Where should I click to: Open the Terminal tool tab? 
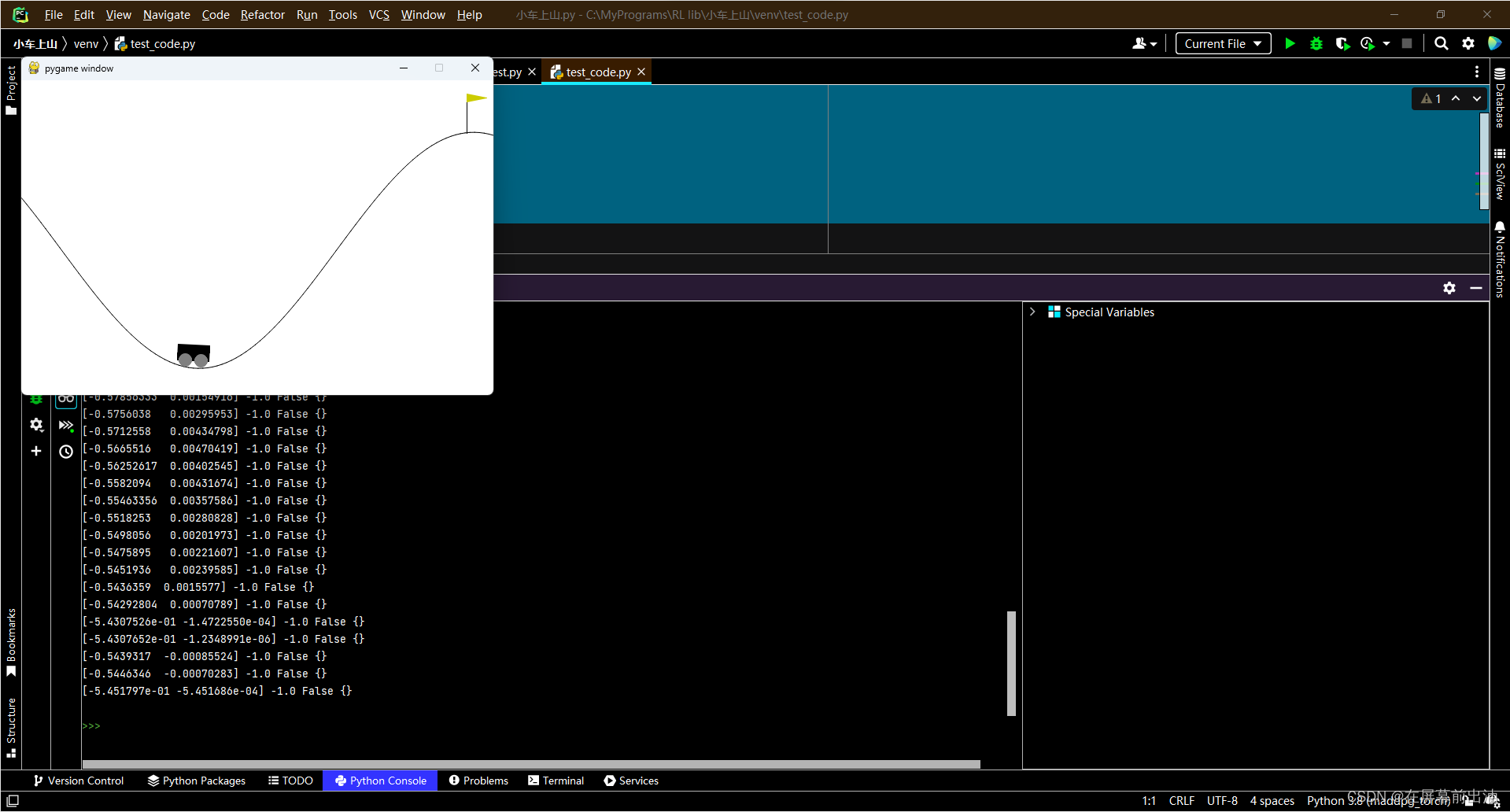click(x=556, y=781)
